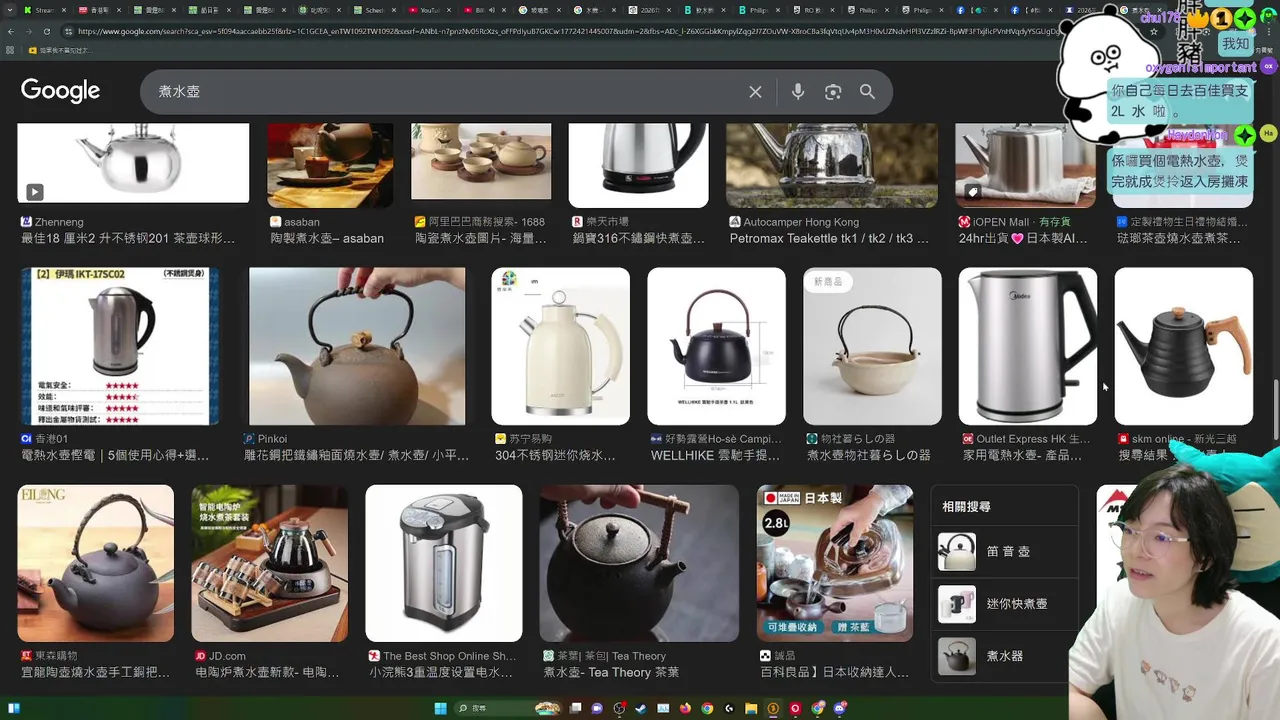Click the page vertical scrollbar thumb
The image size is (1280, 720).
point(1275,410)
